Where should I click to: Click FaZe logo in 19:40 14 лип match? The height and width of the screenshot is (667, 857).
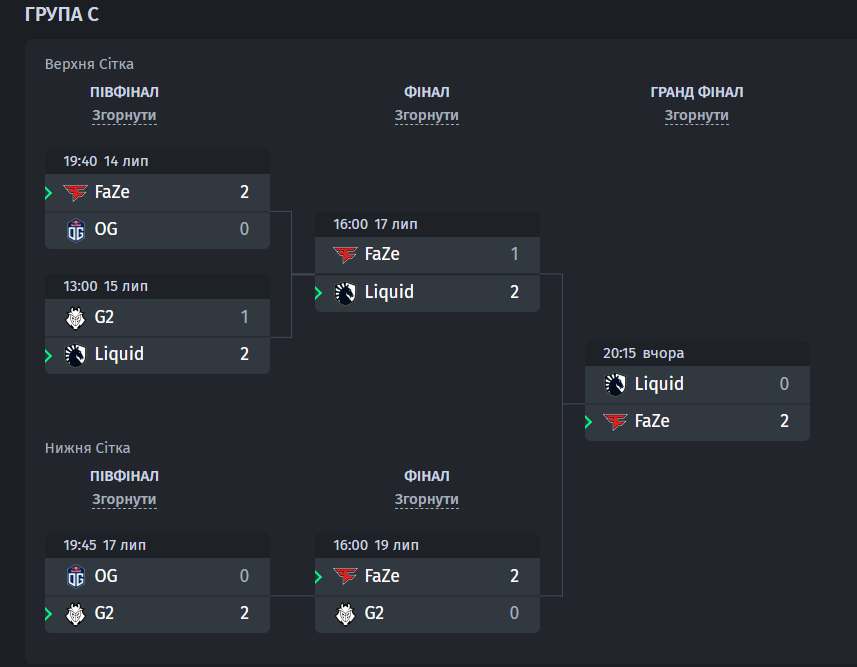75,192
